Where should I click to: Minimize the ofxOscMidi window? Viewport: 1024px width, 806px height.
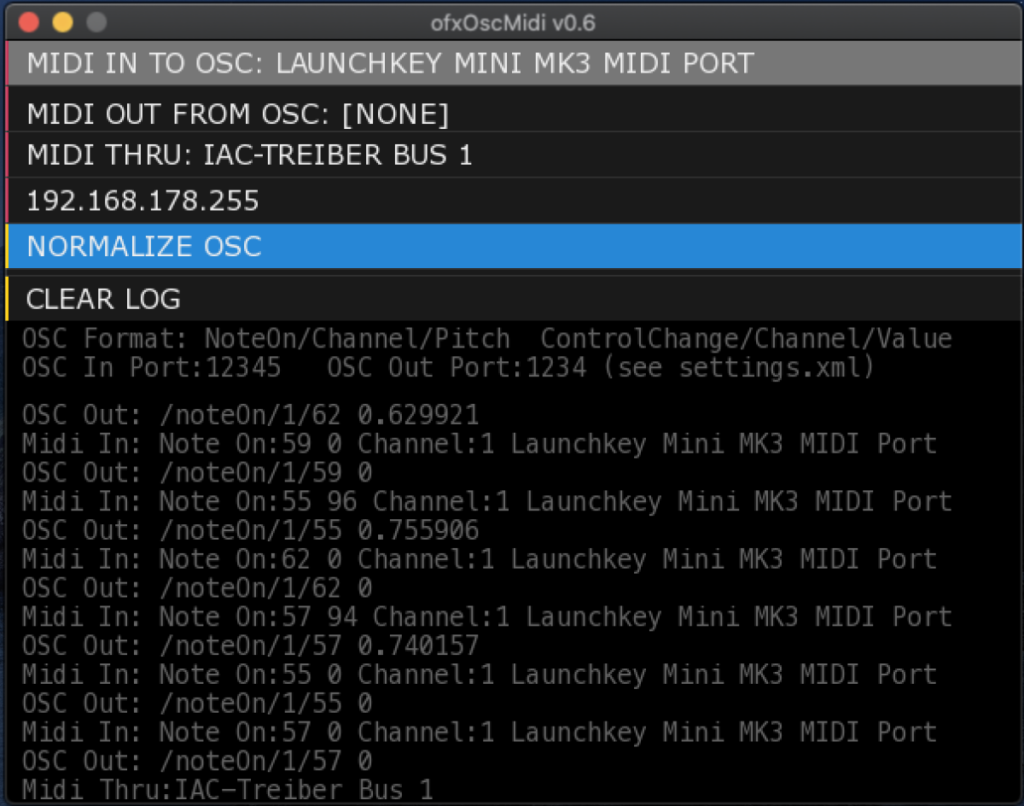pyautogui.click(x=63, y=23)
